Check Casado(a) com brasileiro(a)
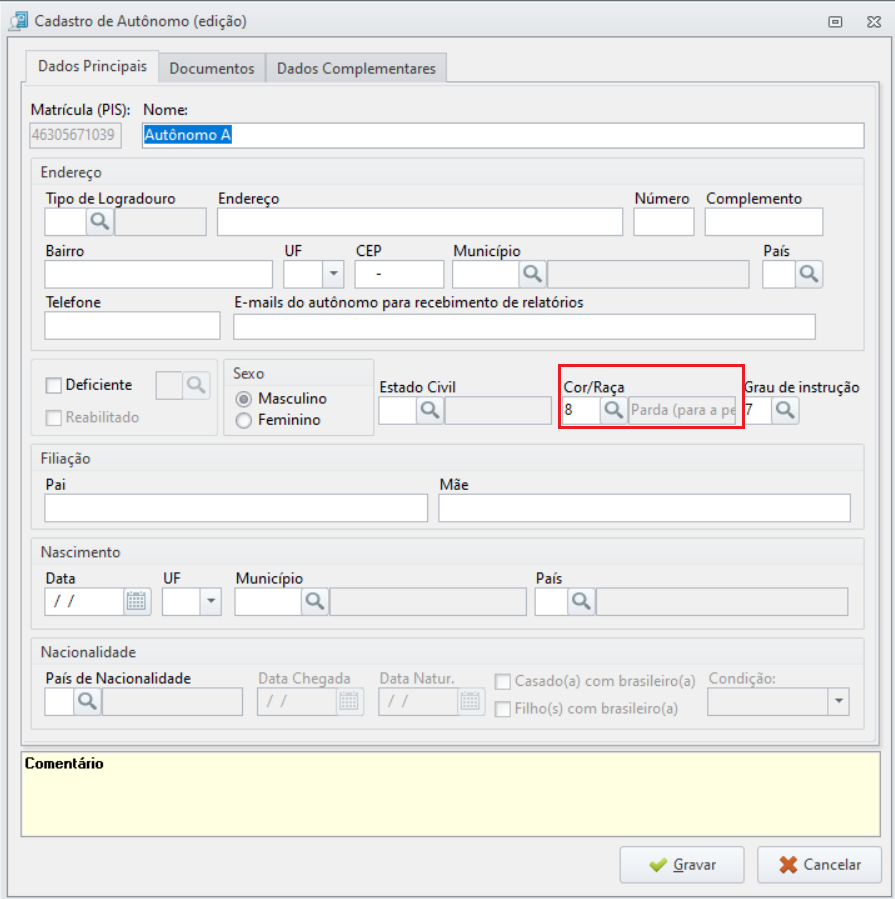Screen dimensions: 895x899 [x=503, y=682]
